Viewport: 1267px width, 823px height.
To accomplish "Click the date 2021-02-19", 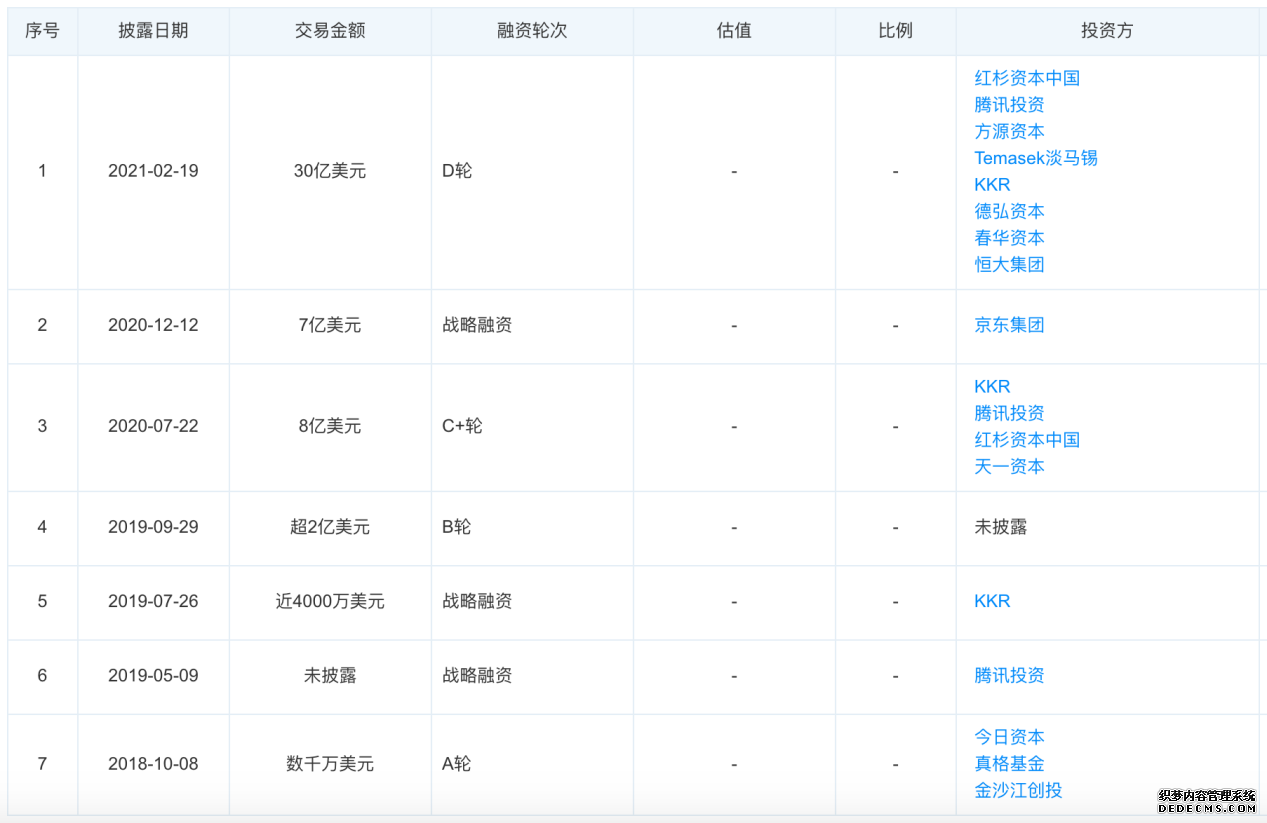I will point(153,171).
